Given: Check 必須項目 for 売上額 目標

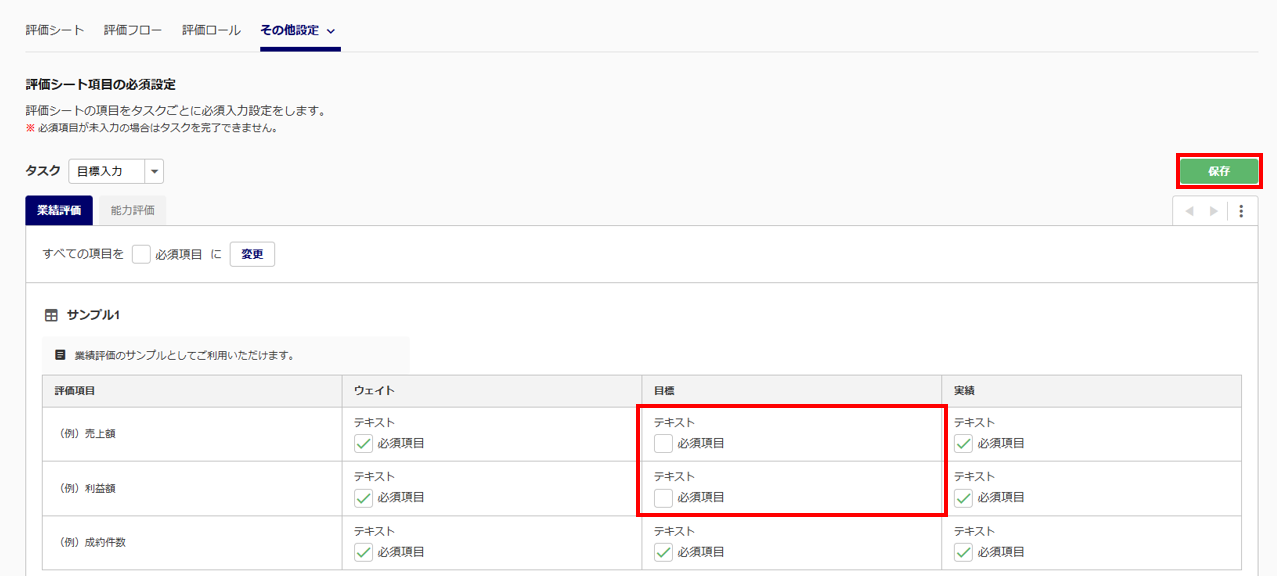Looking at the screenshot, I should 663,443.
